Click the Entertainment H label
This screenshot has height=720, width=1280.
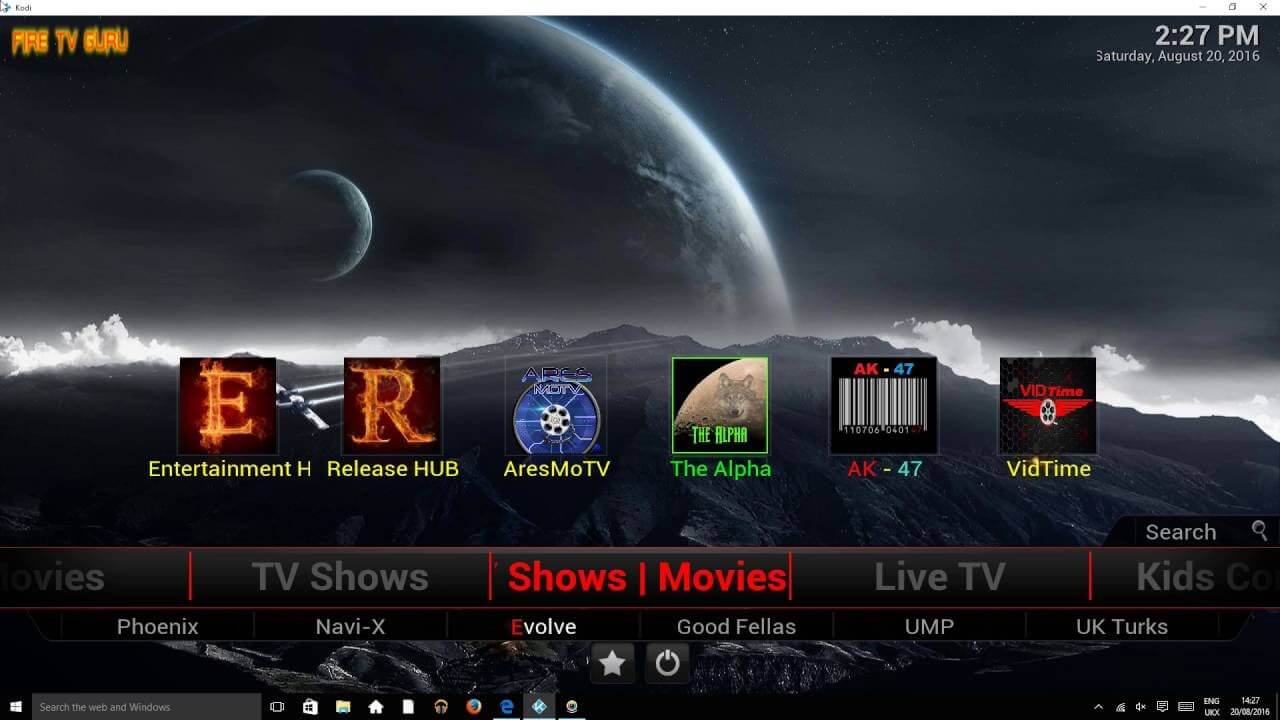(x=230, y=468)
